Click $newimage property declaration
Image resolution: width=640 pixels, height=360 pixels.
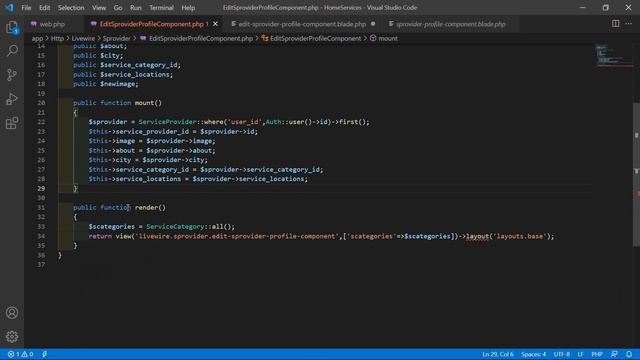[118, 84]
